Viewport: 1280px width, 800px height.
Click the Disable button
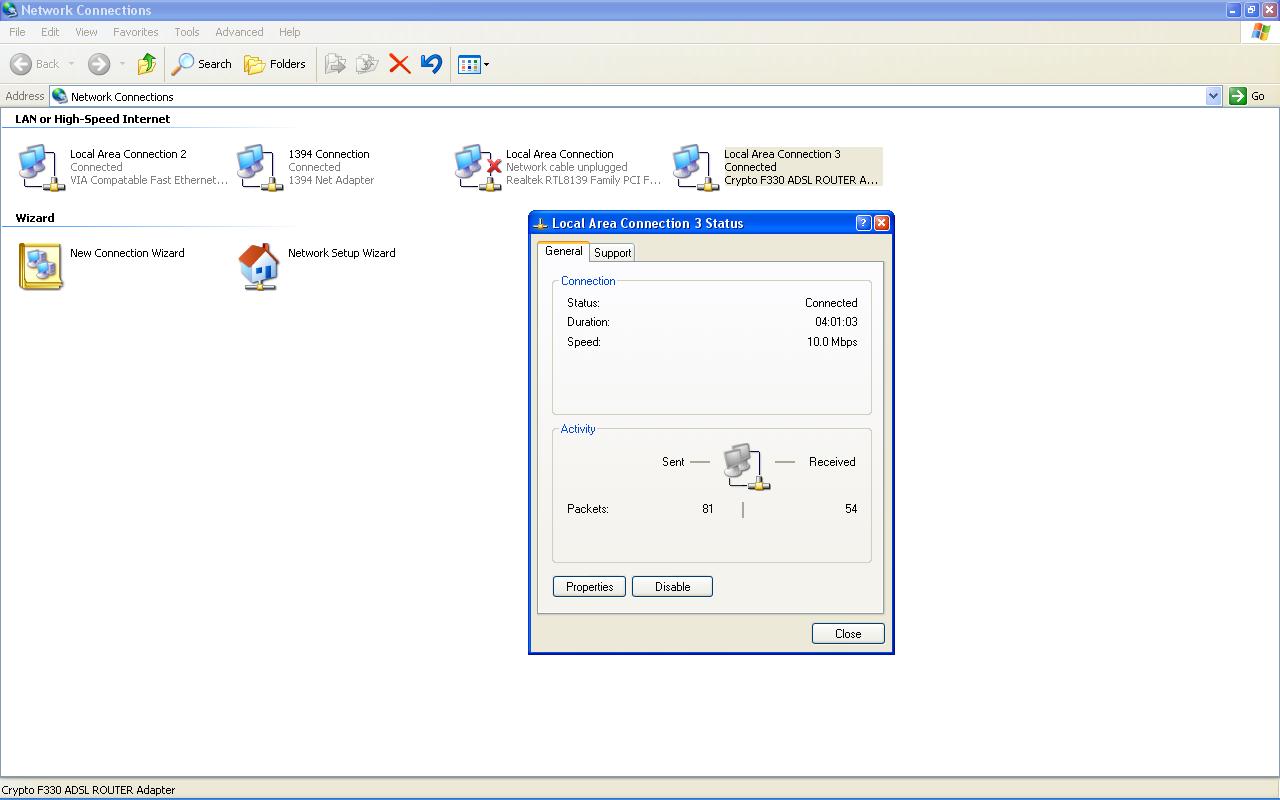[x=672, y=587]
